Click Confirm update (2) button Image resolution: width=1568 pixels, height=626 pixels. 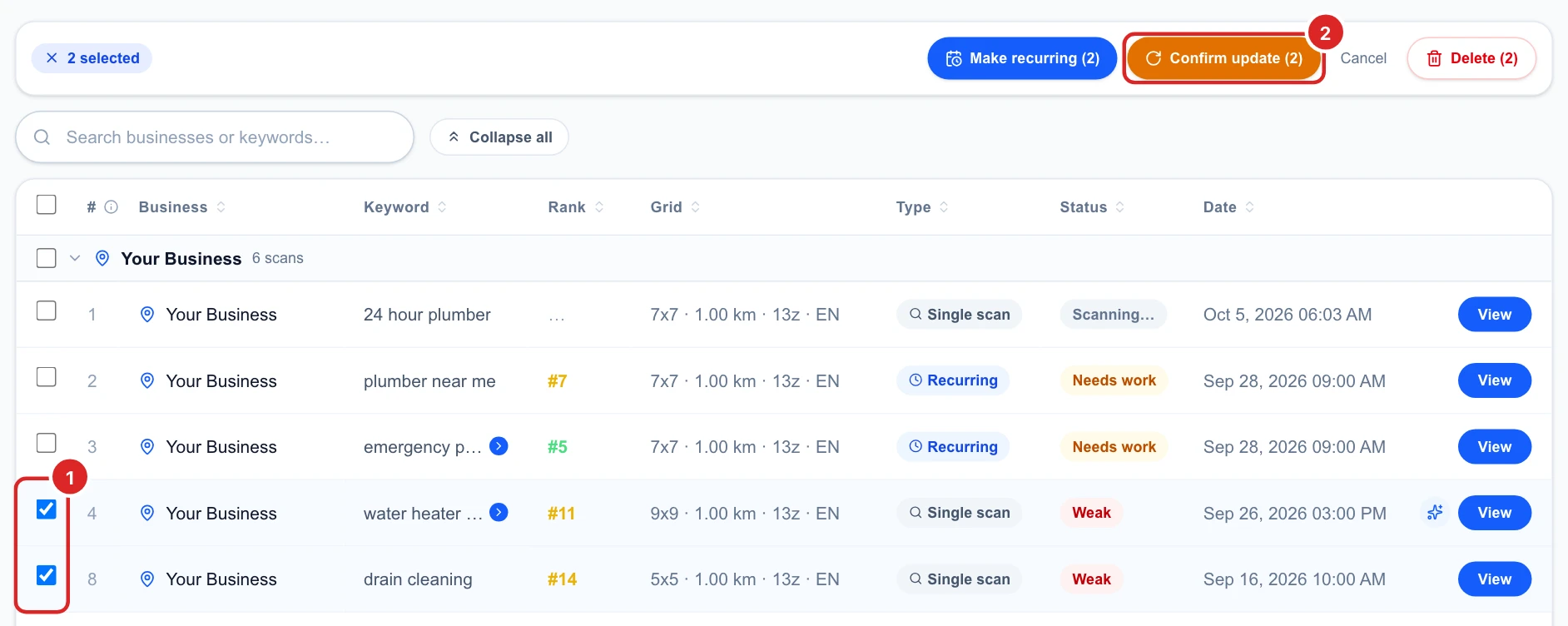coord(1223,58)
